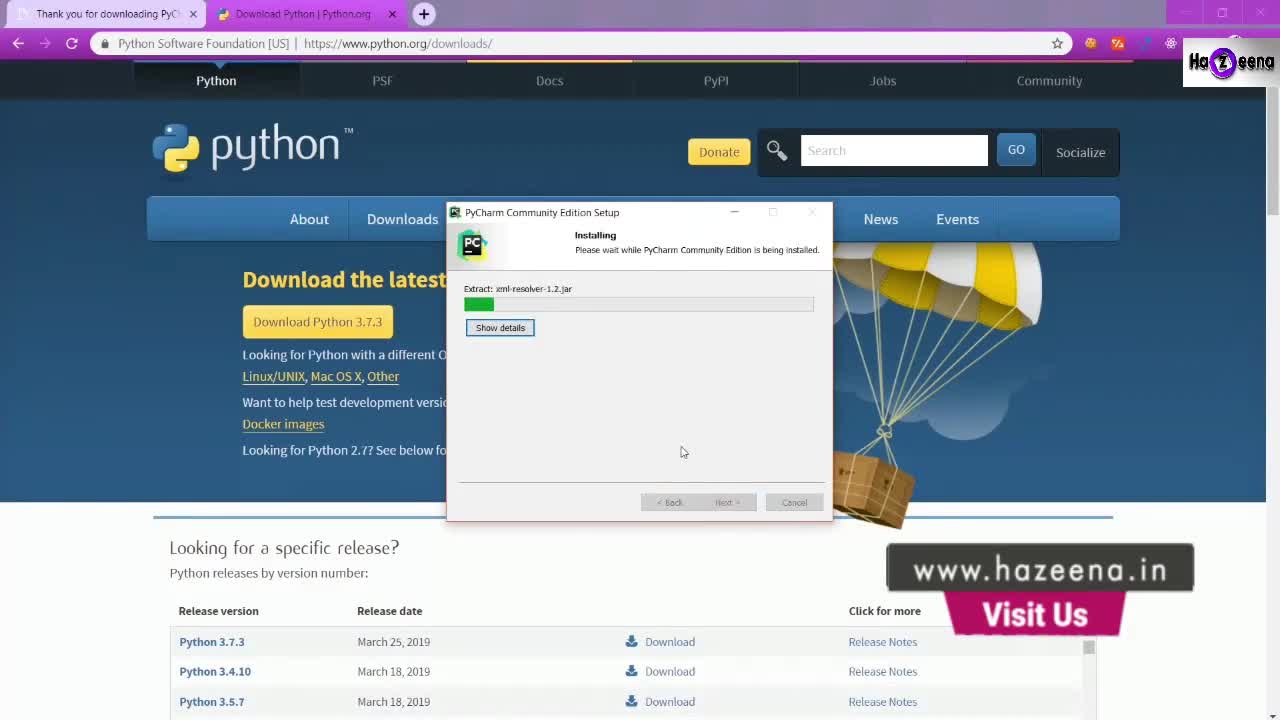Open Release Notes for Python 3.7.3

(883, 642)
